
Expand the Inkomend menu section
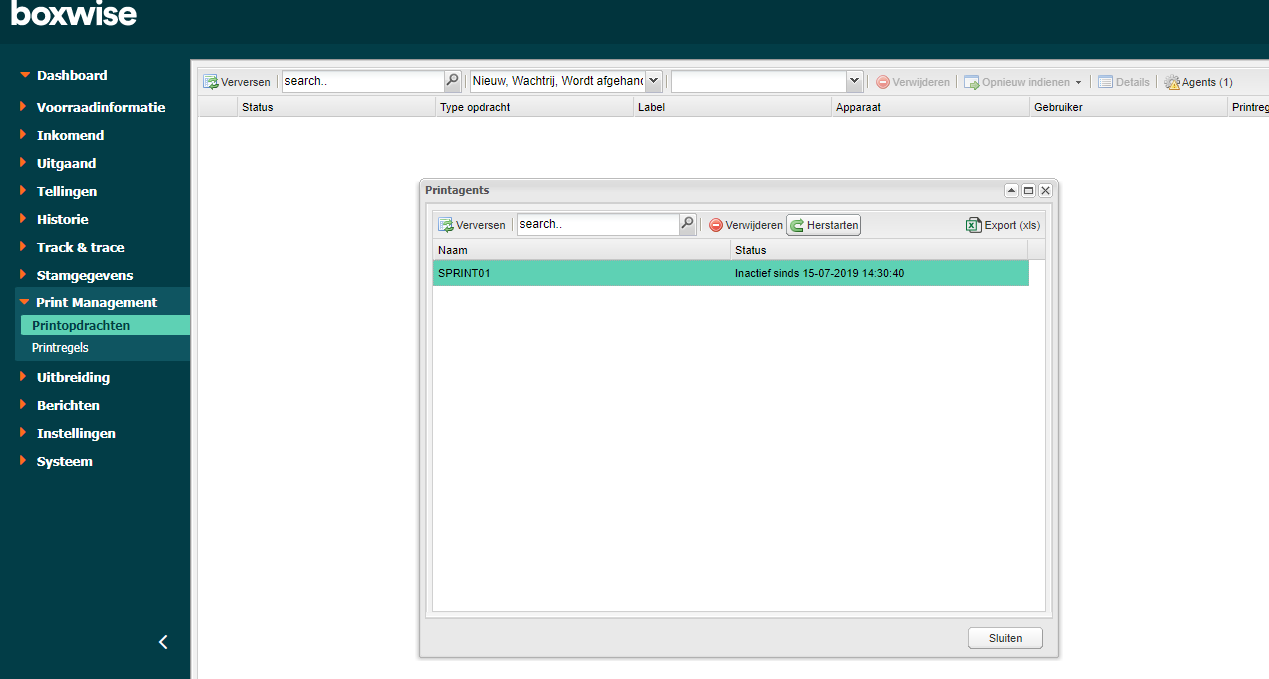[70, 135]
